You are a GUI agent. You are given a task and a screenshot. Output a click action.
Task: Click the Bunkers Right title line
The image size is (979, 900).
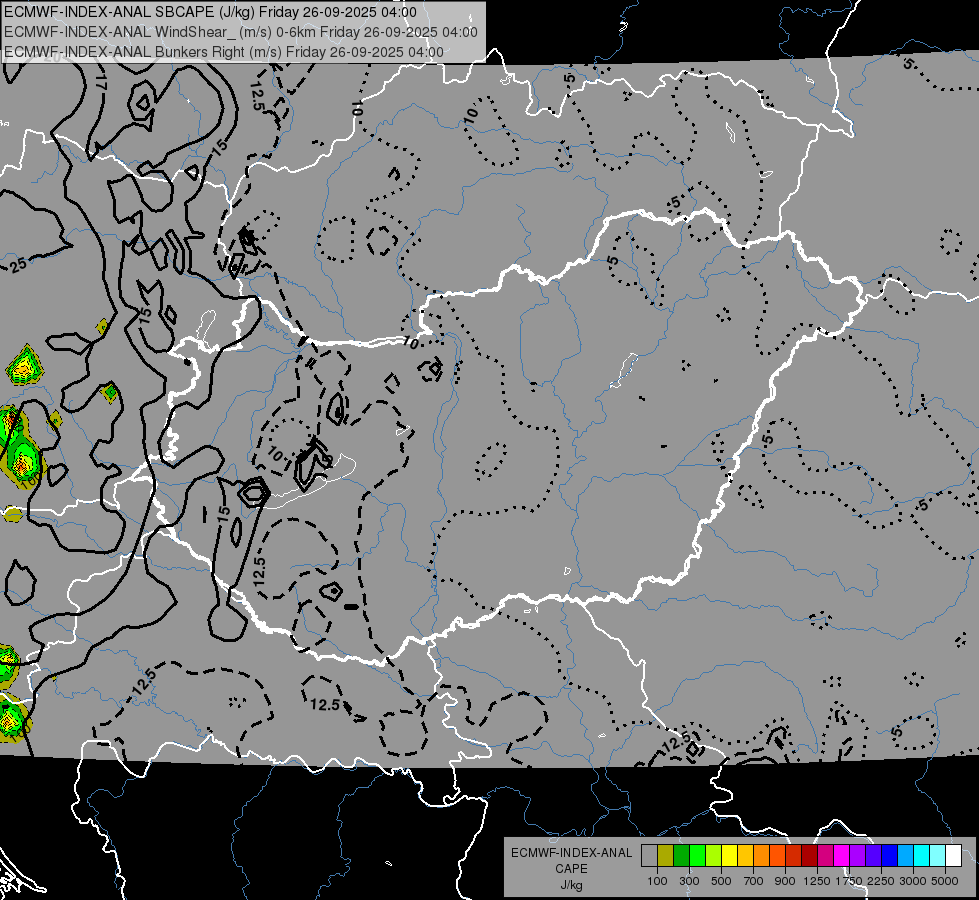click(x=224, y=52)
